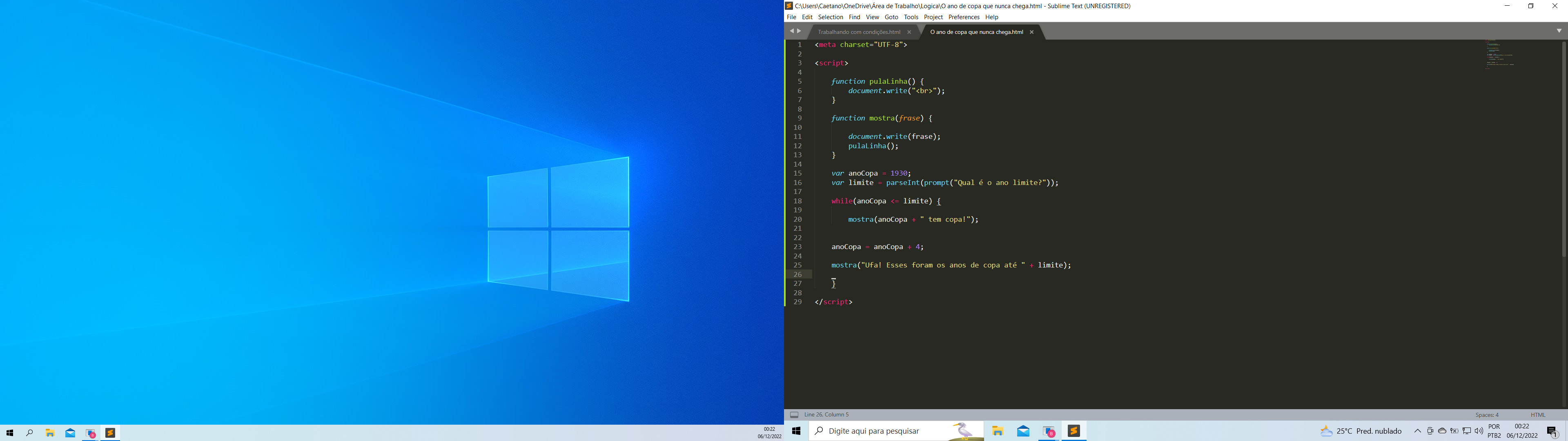Open File Explorer beside the taskbar search box

(x=998, y=431)
